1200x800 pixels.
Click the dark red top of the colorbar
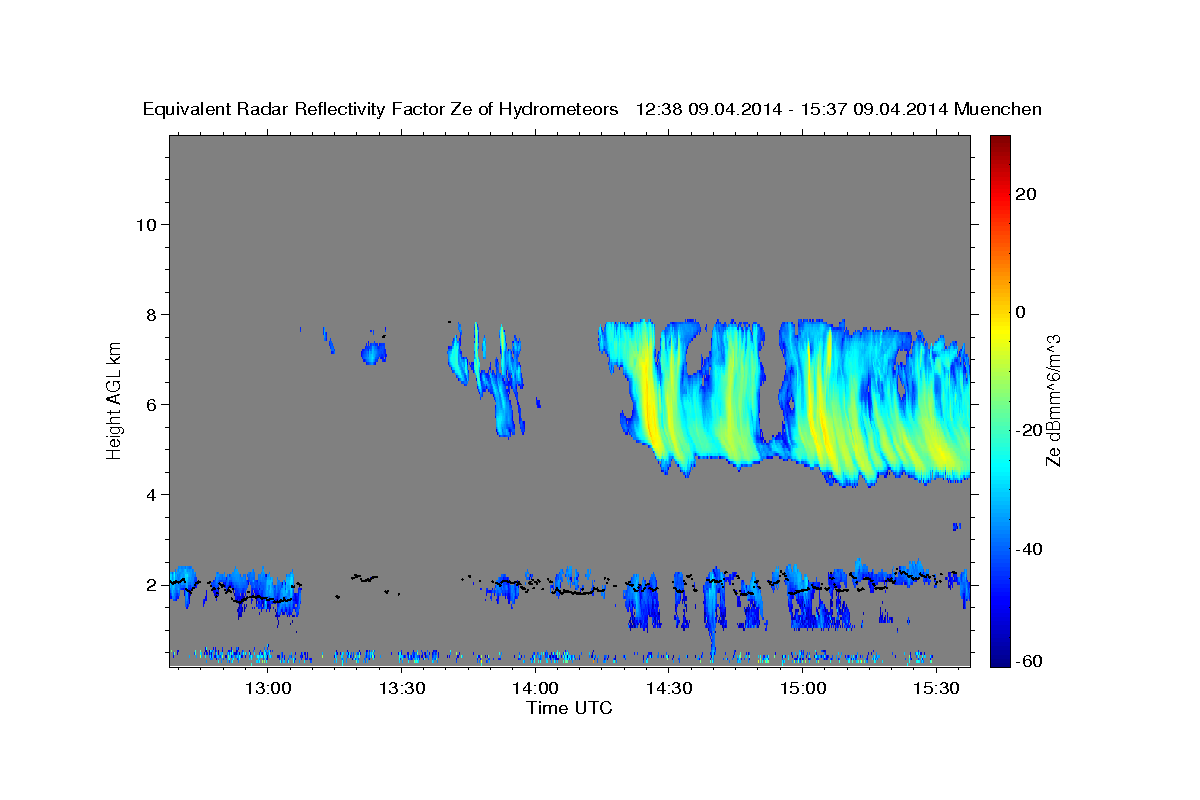click(x=998, y=143)
